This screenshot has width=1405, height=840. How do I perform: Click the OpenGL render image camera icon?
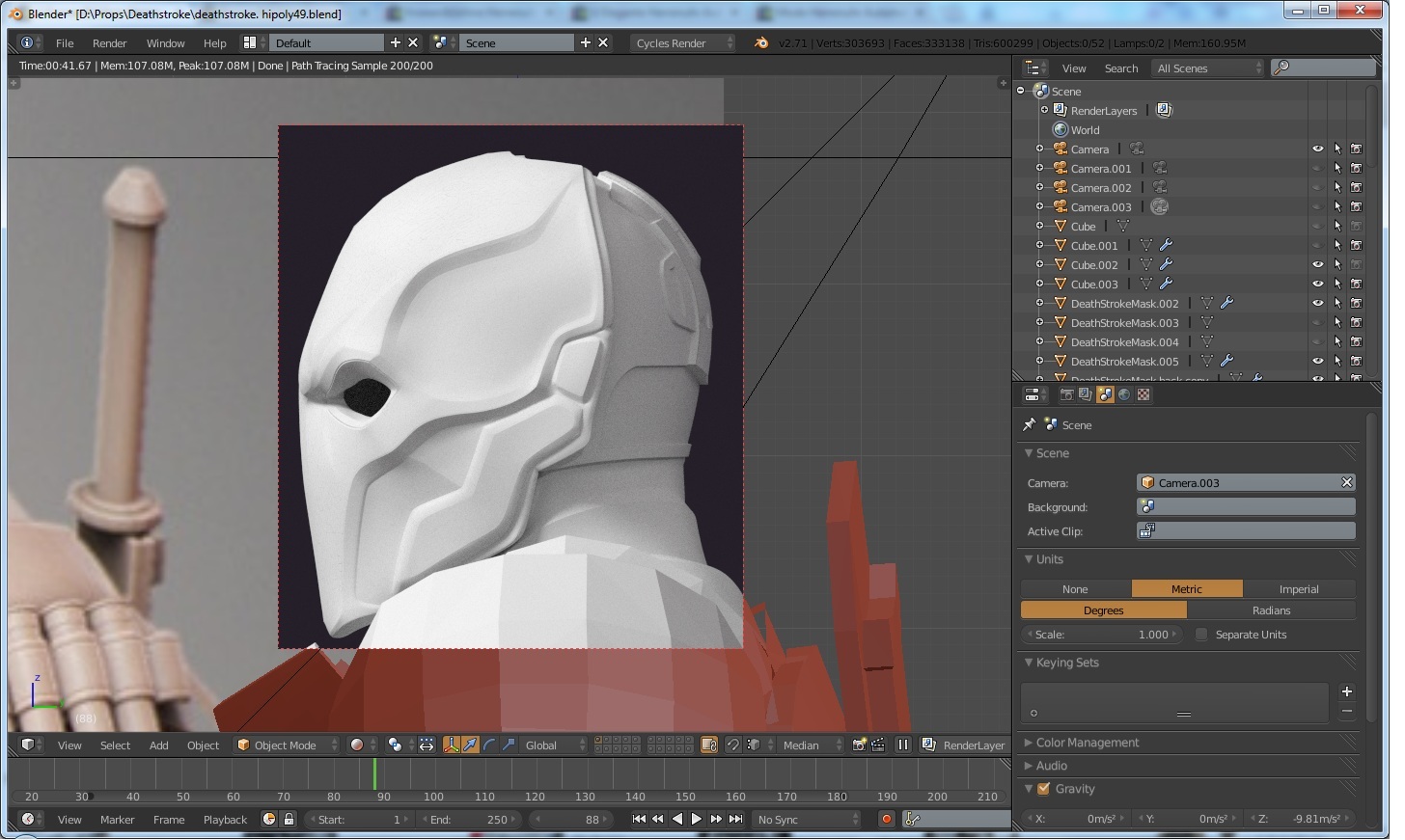[x=859, y=745]
